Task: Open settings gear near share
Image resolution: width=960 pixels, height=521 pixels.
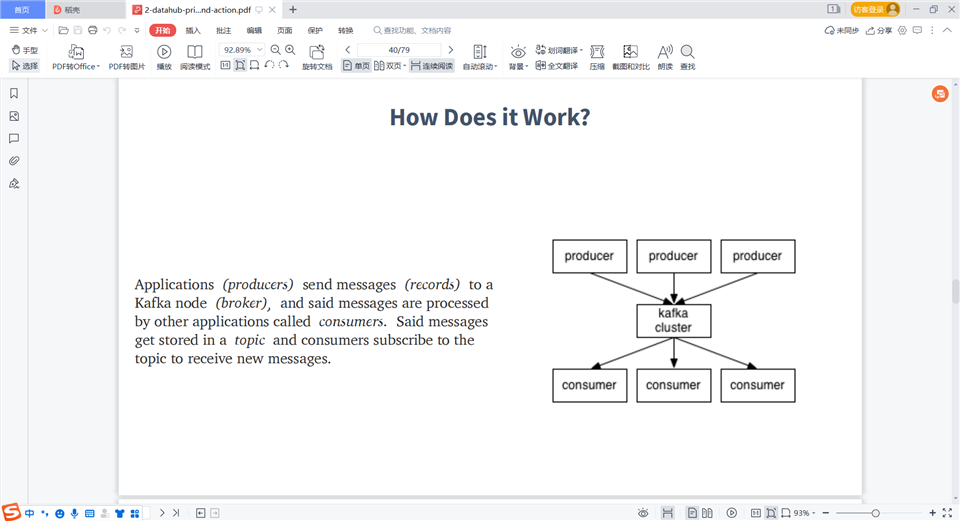Action: coord(902,30)
